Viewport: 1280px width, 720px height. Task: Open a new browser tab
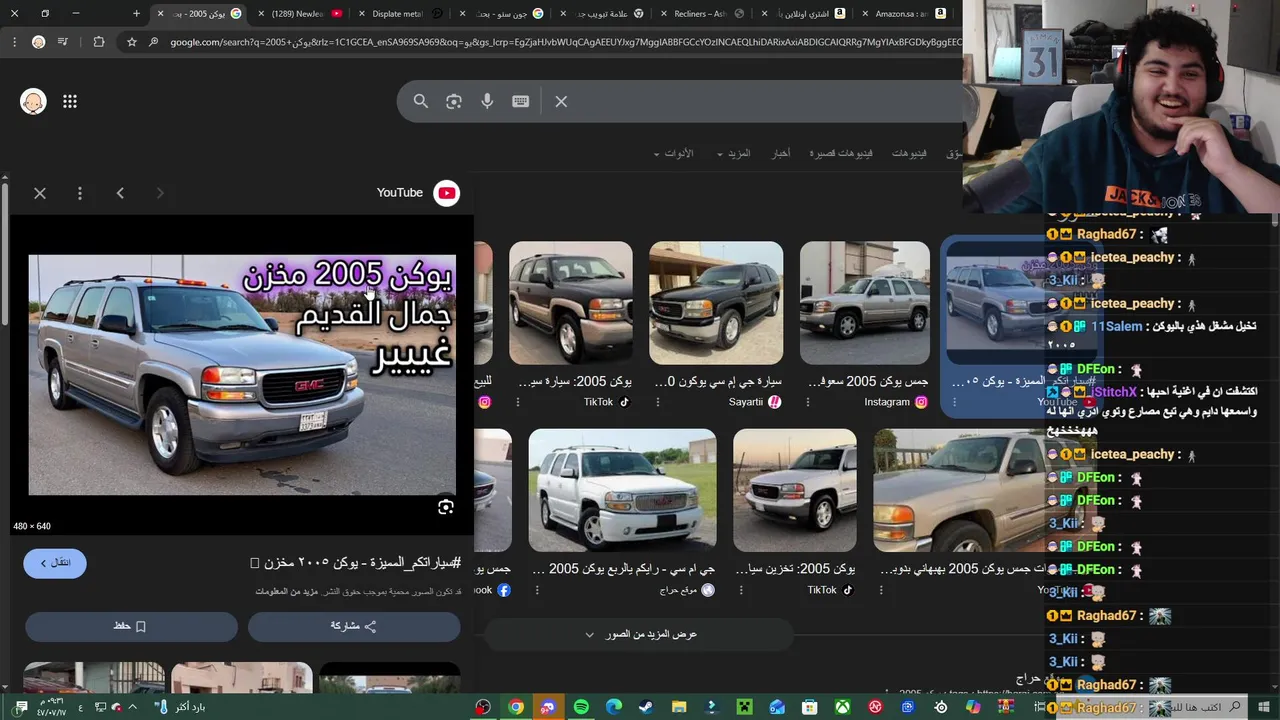tap(137, 14)
